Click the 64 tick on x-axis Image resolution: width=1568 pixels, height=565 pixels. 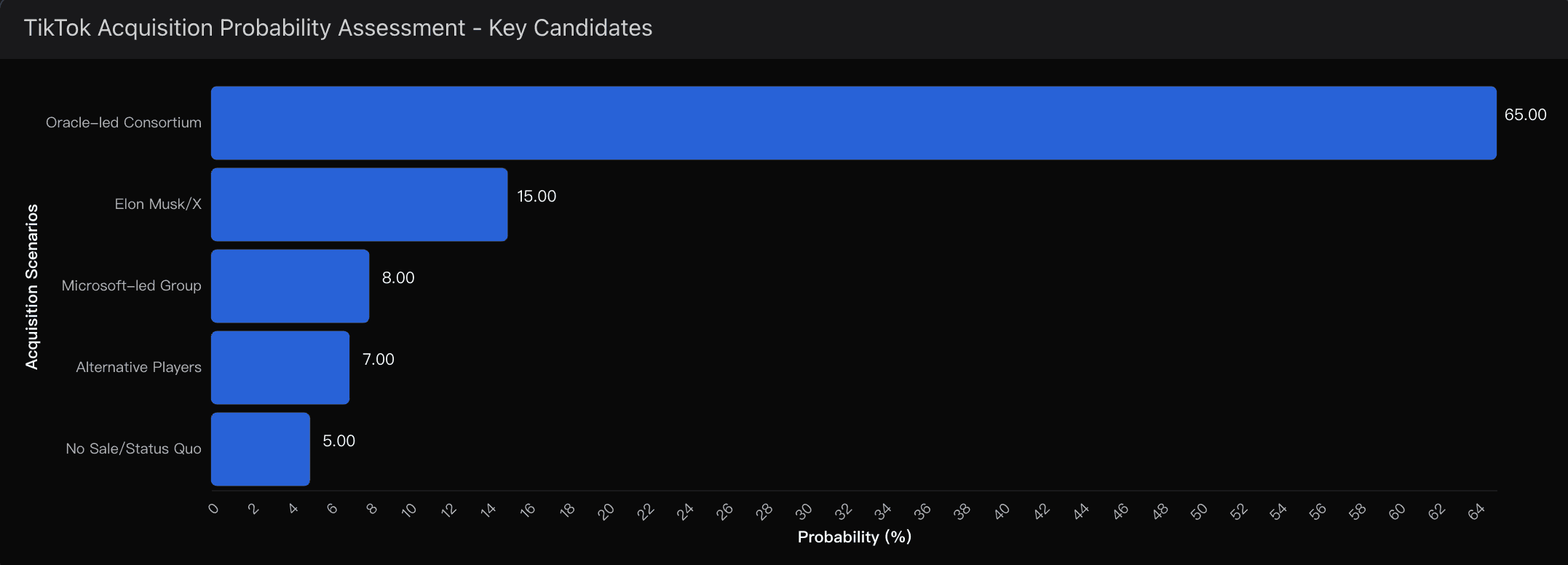[1476, 512]
